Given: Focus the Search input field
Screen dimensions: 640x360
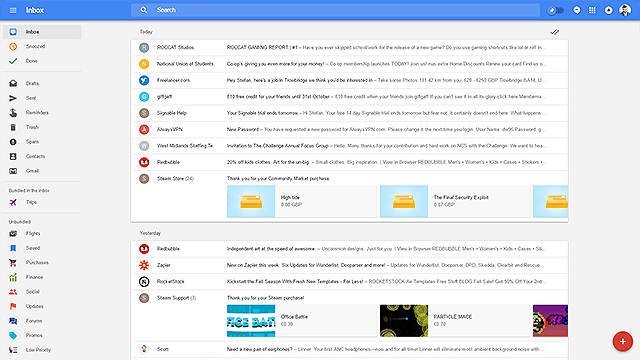Looking at the screenshot, I should click(335, 10).
